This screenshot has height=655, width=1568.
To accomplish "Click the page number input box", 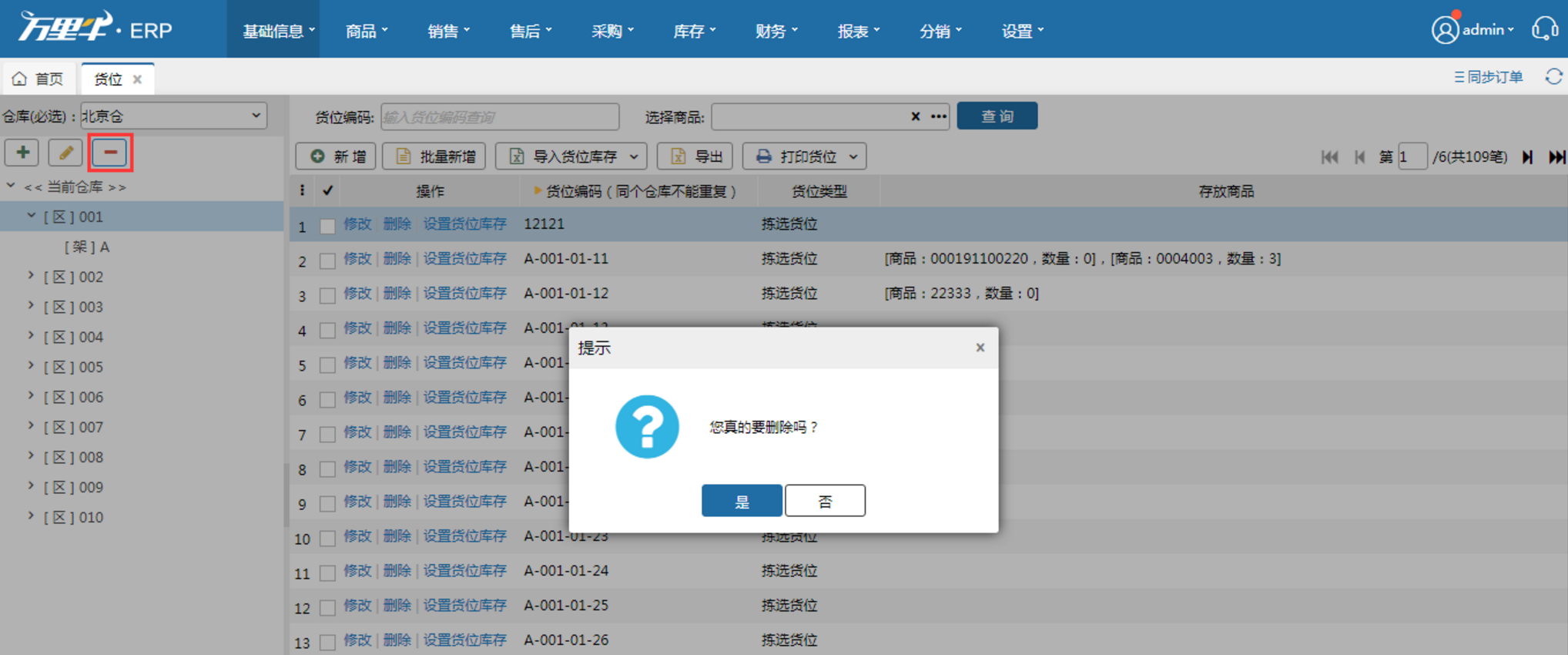I will (1412, 157).
